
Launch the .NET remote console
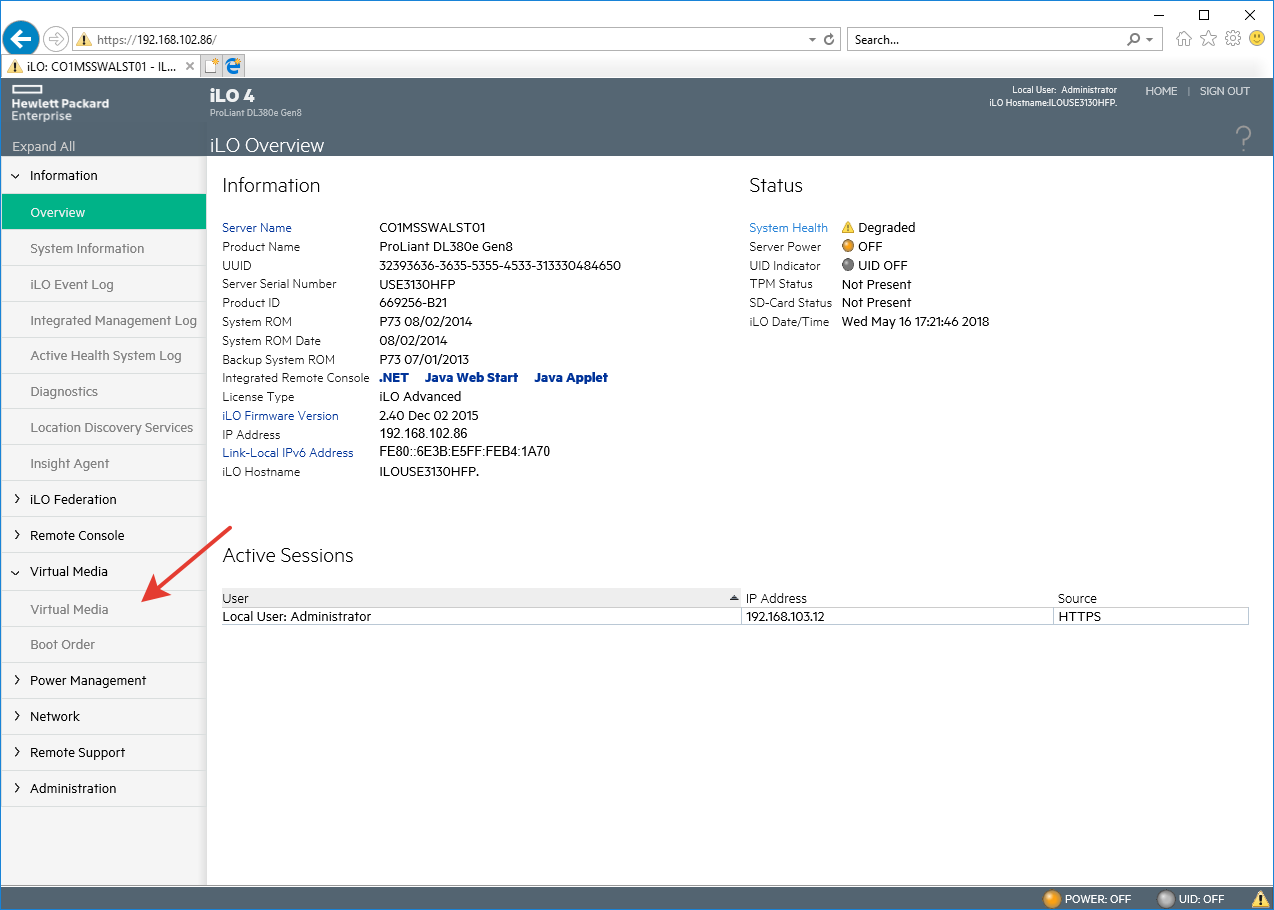coord(394,378)
